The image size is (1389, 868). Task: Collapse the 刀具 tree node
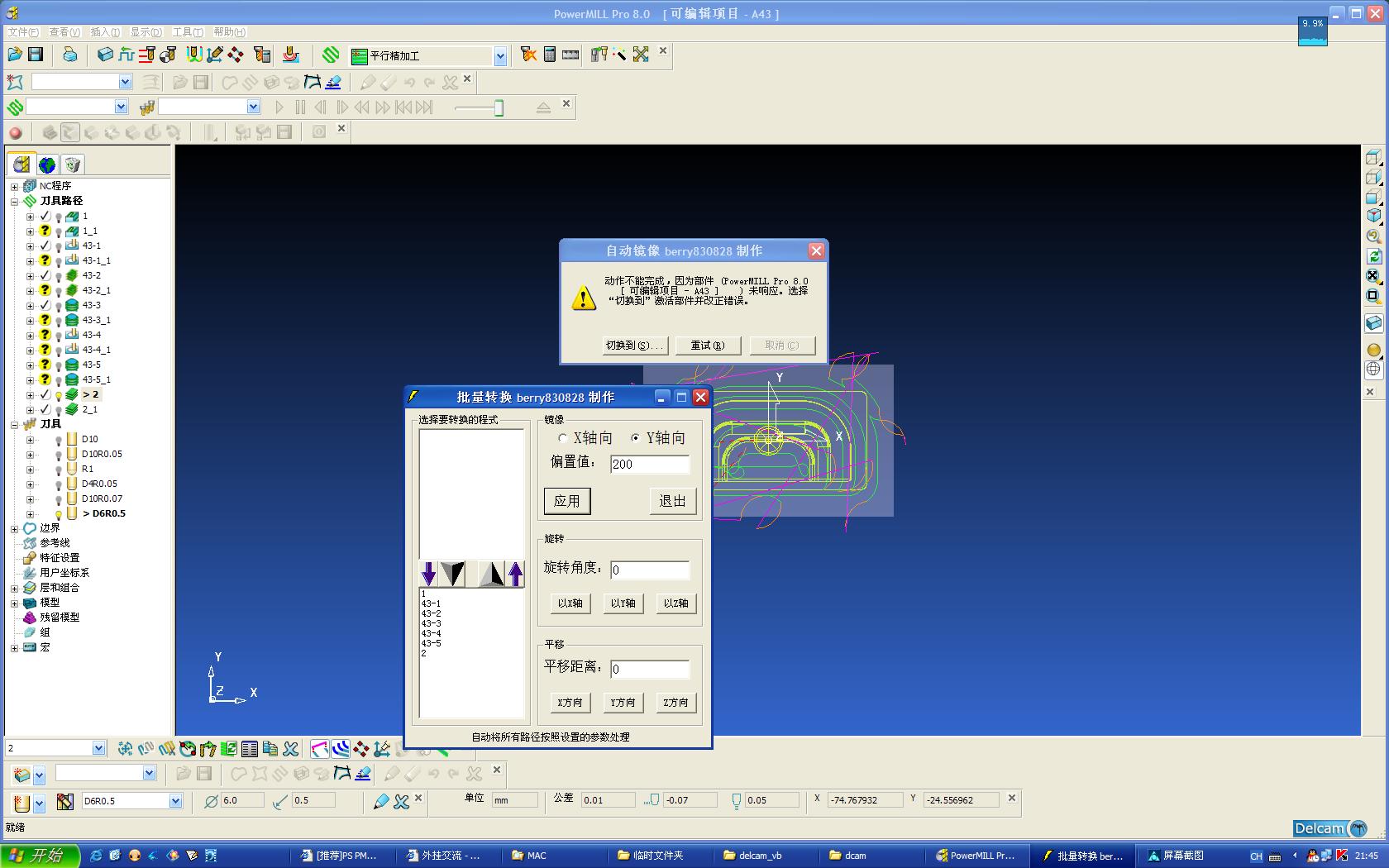(x=14, y=424)
